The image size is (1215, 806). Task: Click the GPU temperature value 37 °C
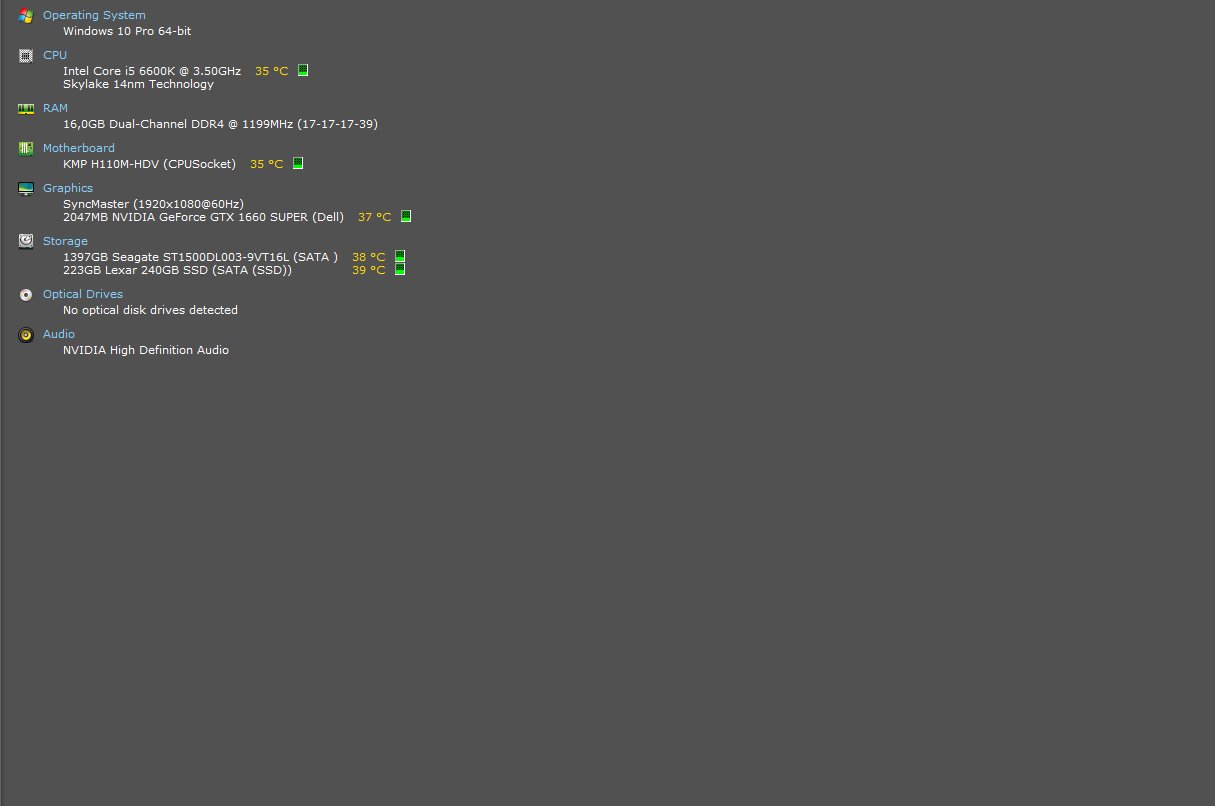tap(374, 217)
